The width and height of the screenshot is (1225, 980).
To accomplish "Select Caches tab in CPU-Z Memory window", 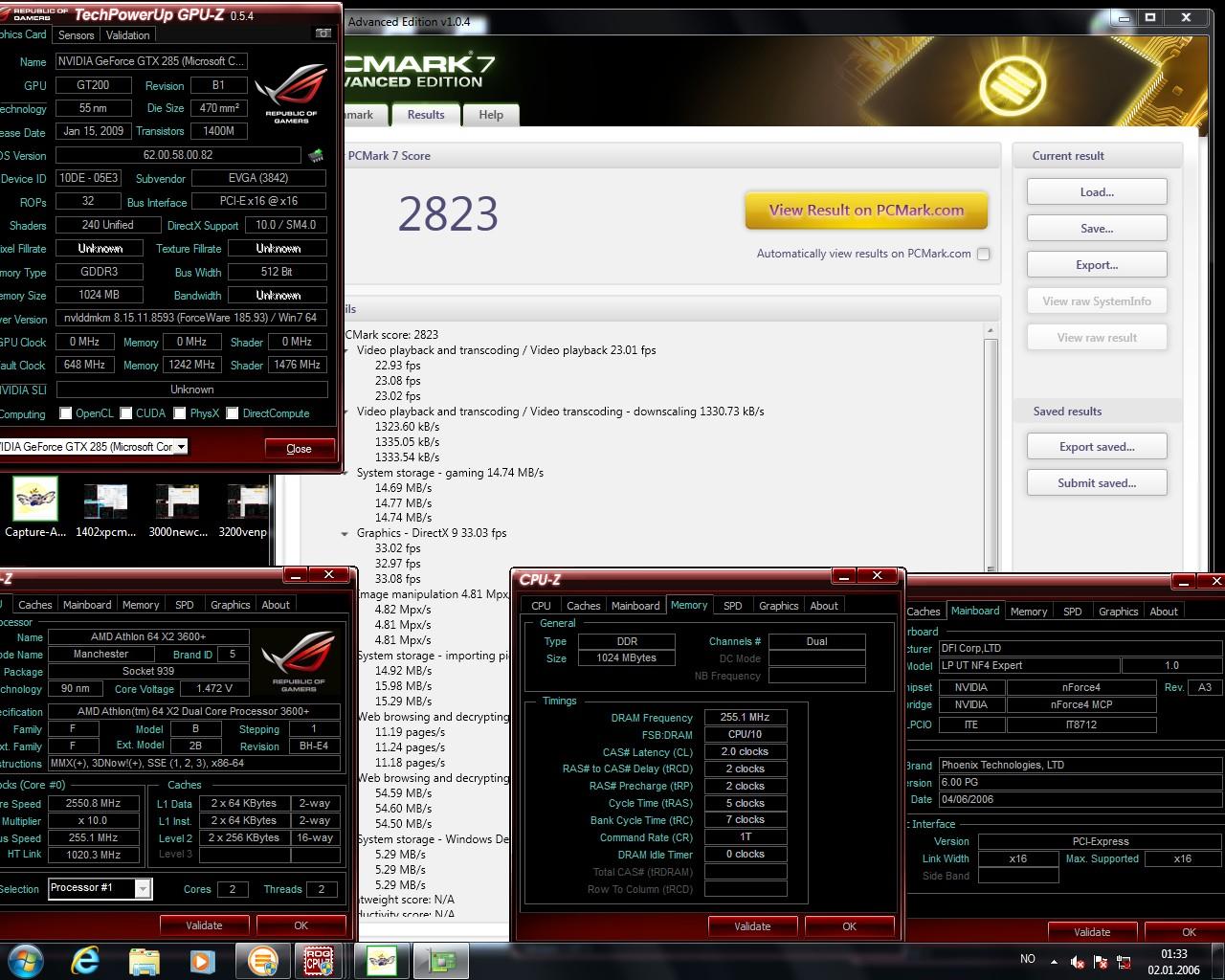I will (584, 606).
